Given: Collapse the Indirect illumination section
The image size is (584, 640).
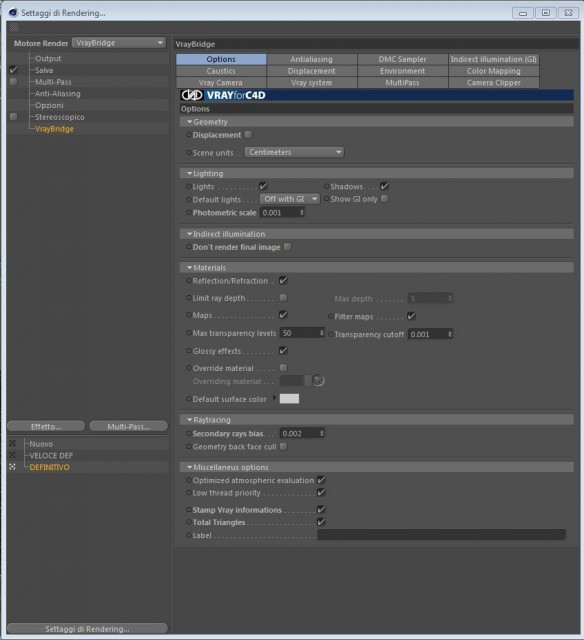Looking at the screenshot, I should tap(189, 234).
